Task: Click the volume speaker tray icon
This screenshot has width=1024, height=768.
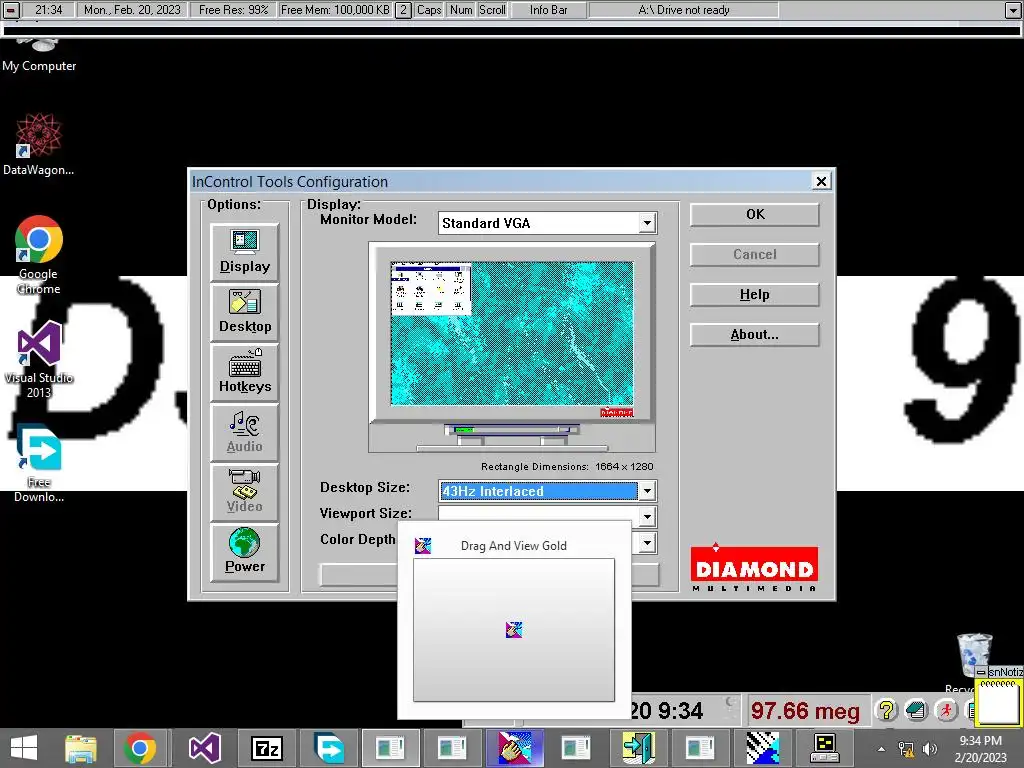Action: click(x=930, y=749)
